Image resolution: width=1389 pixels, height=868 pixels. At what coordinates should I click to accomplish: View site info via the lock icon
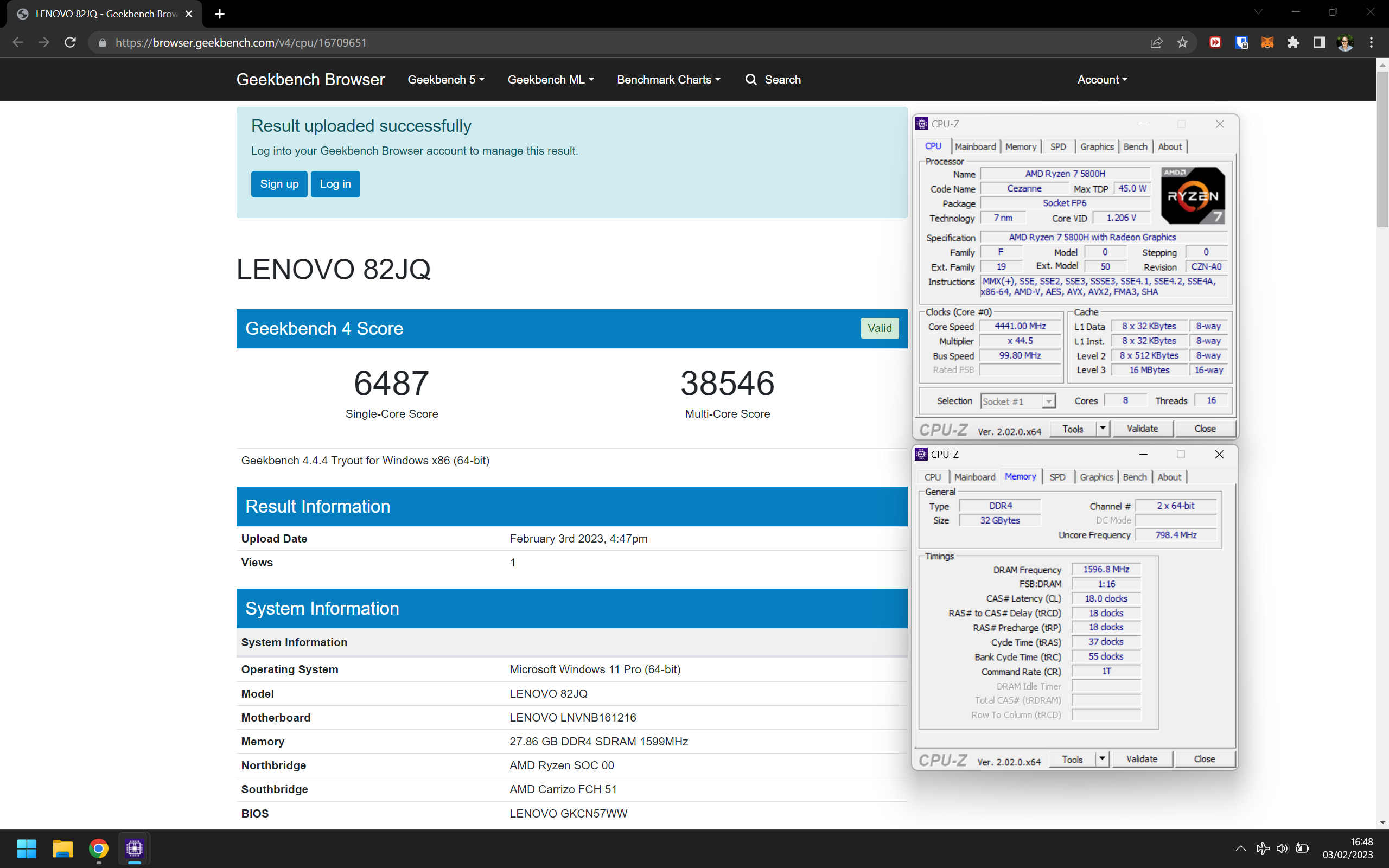(102, 42)
